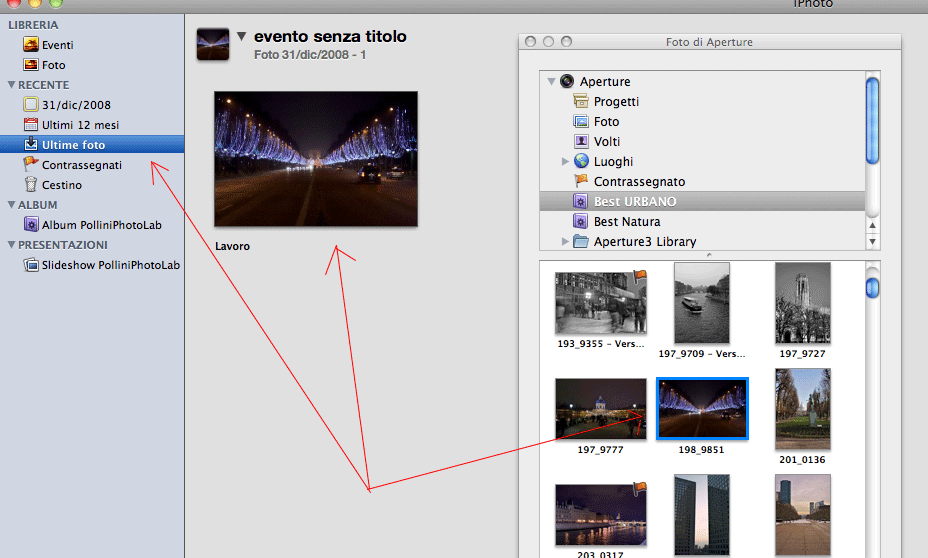Screen dimensions: 928x558
Task: Click the evento senza titolo event title
Action: coord(330,36)
